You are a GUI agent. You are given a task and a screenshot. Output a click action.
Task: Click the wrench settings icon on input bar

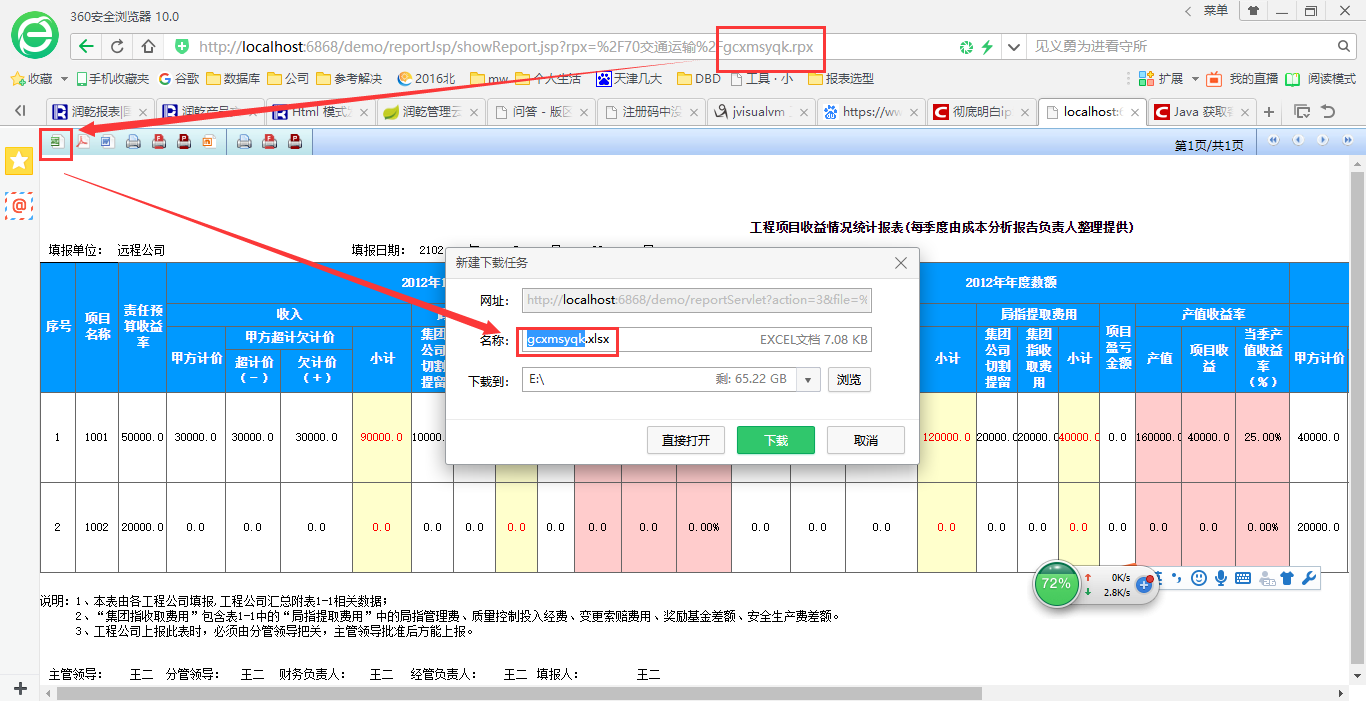[1308, 578]
